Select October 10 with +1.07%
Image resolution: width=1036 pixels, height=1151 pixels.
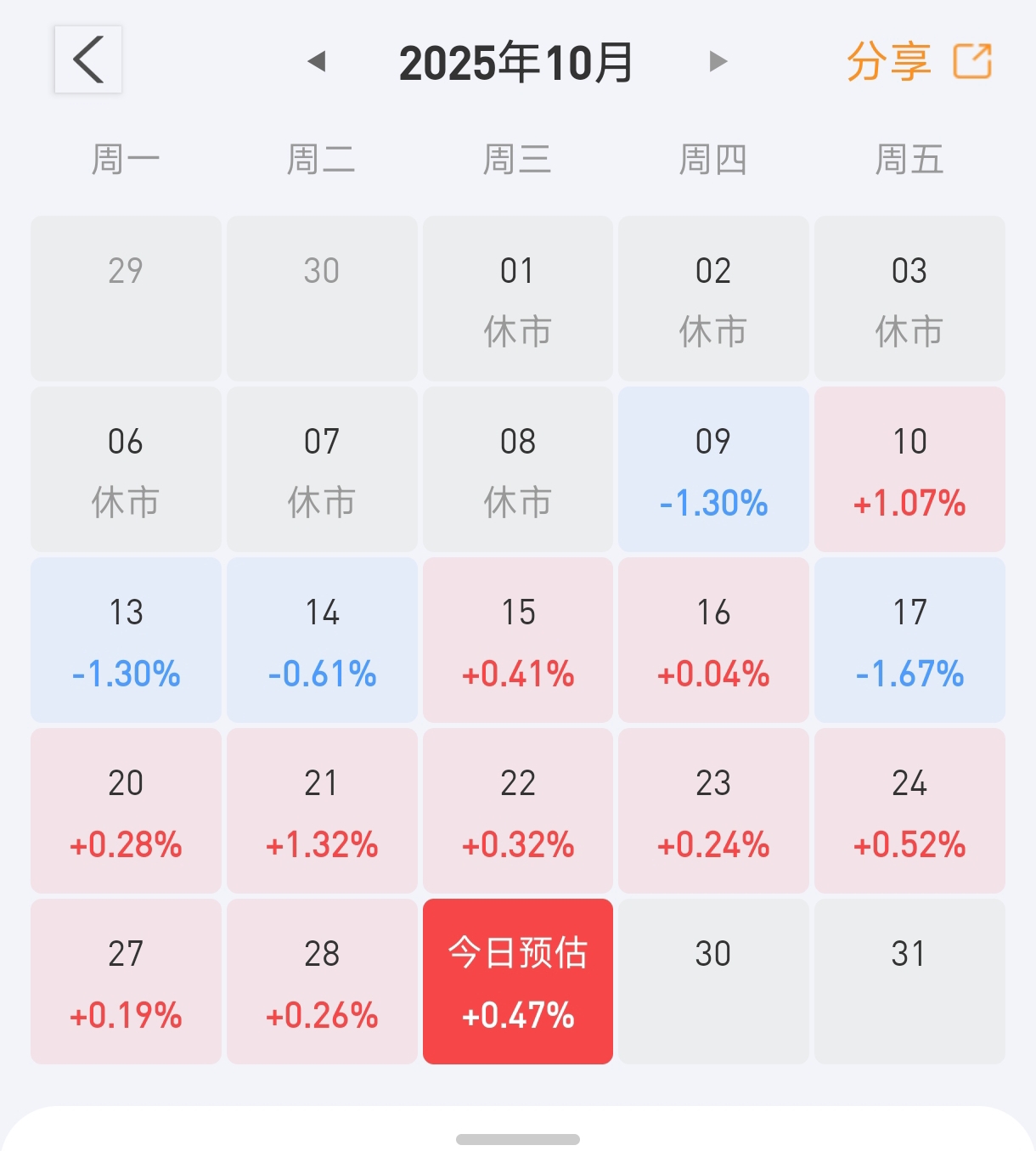point(909,470)
